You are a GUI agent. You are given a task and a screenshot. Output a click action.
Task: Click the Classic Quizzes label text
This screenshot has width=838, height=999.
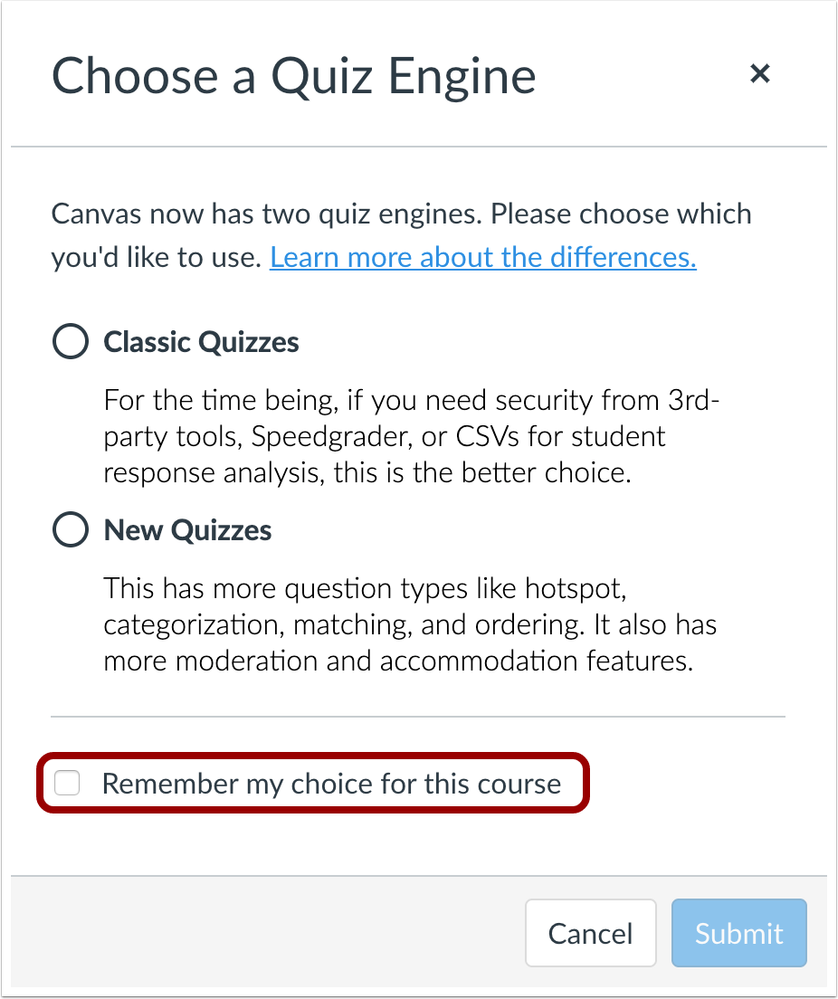pyautogui.click(x=200, y=341)
